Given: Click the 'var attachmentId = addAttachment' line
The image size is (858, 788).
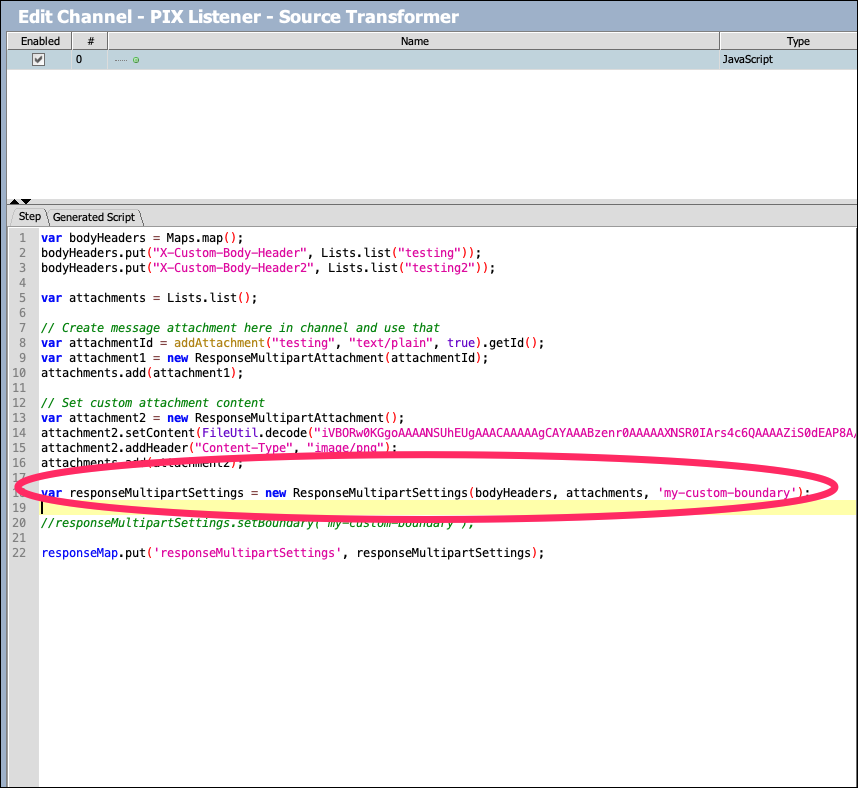Looking at the screenshot, I should click(293, 343).
